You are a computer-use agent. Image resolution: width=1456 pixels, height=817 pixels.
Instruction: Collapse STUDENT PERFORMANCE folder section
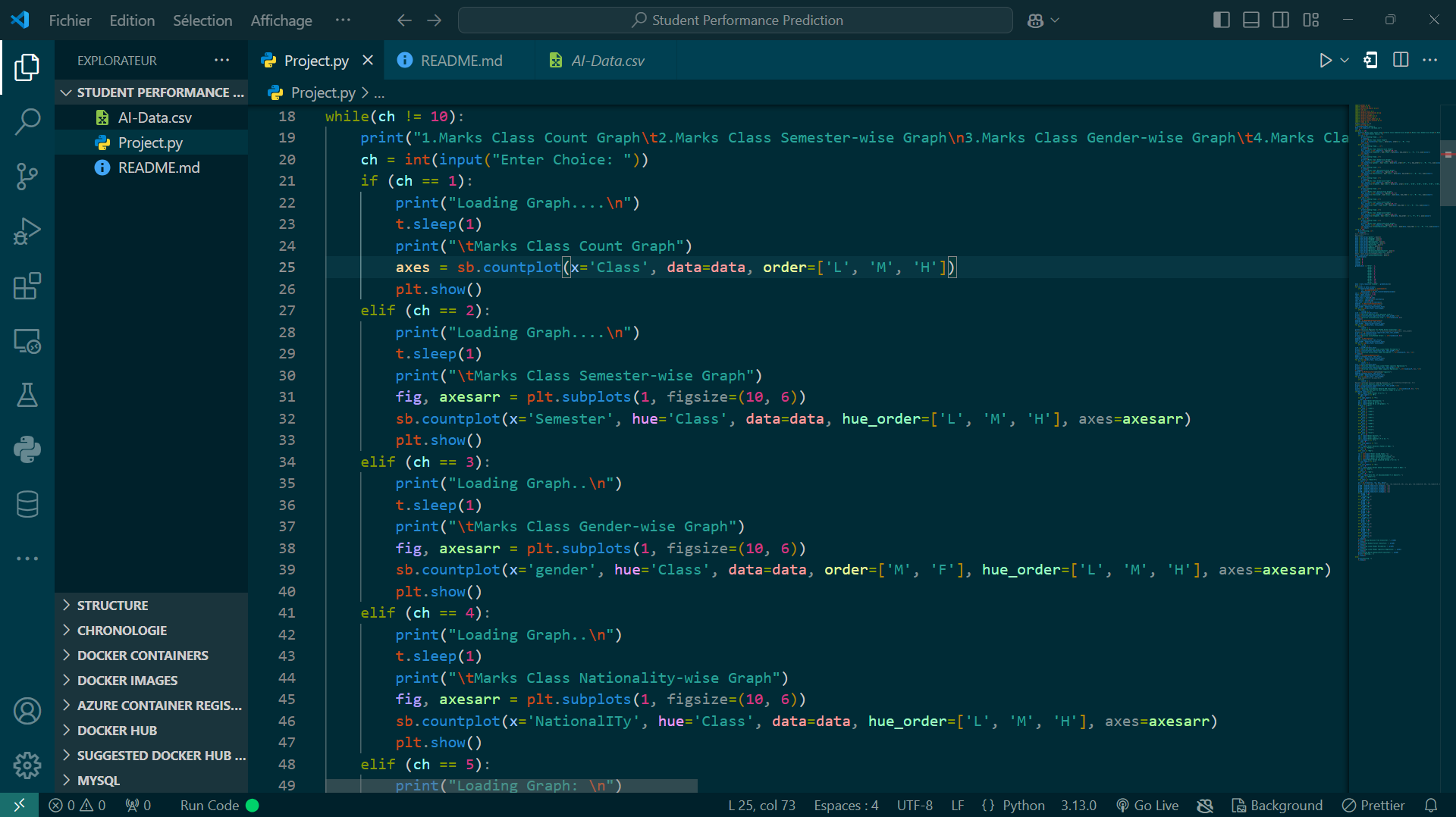(152, 92)
